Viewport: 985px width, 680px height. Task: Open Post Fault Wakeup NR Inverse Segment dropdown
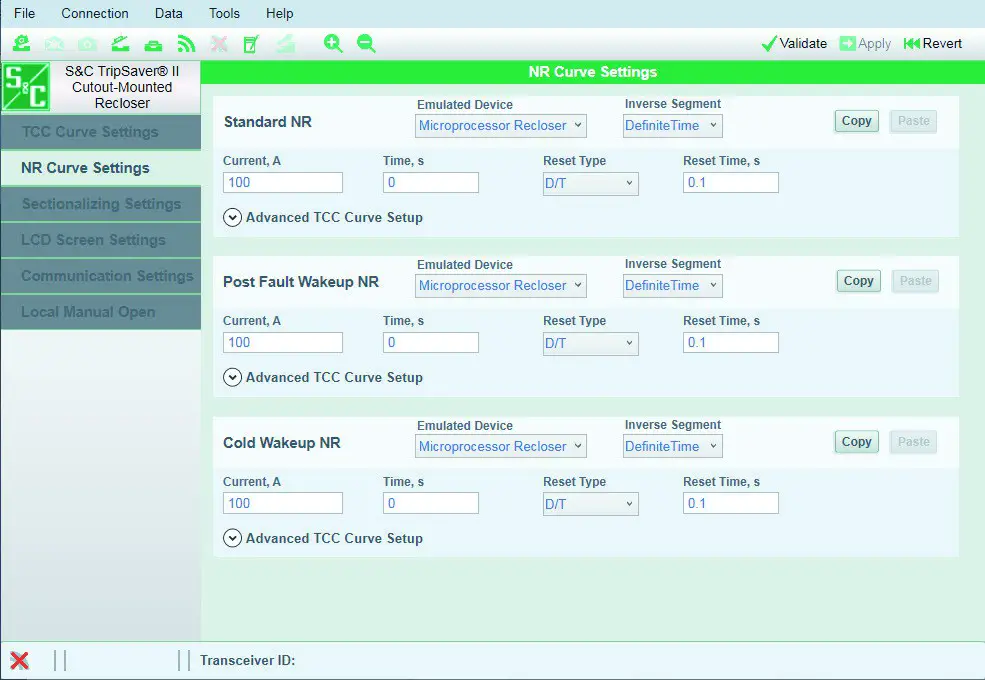672,285
